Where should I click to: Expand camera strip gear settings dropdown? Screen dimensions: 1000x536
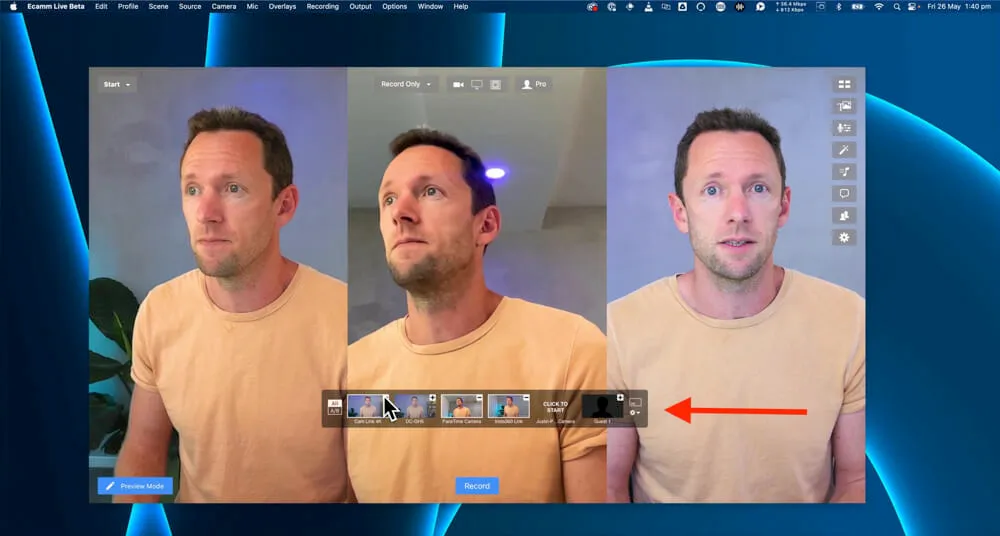coord(635,413)
